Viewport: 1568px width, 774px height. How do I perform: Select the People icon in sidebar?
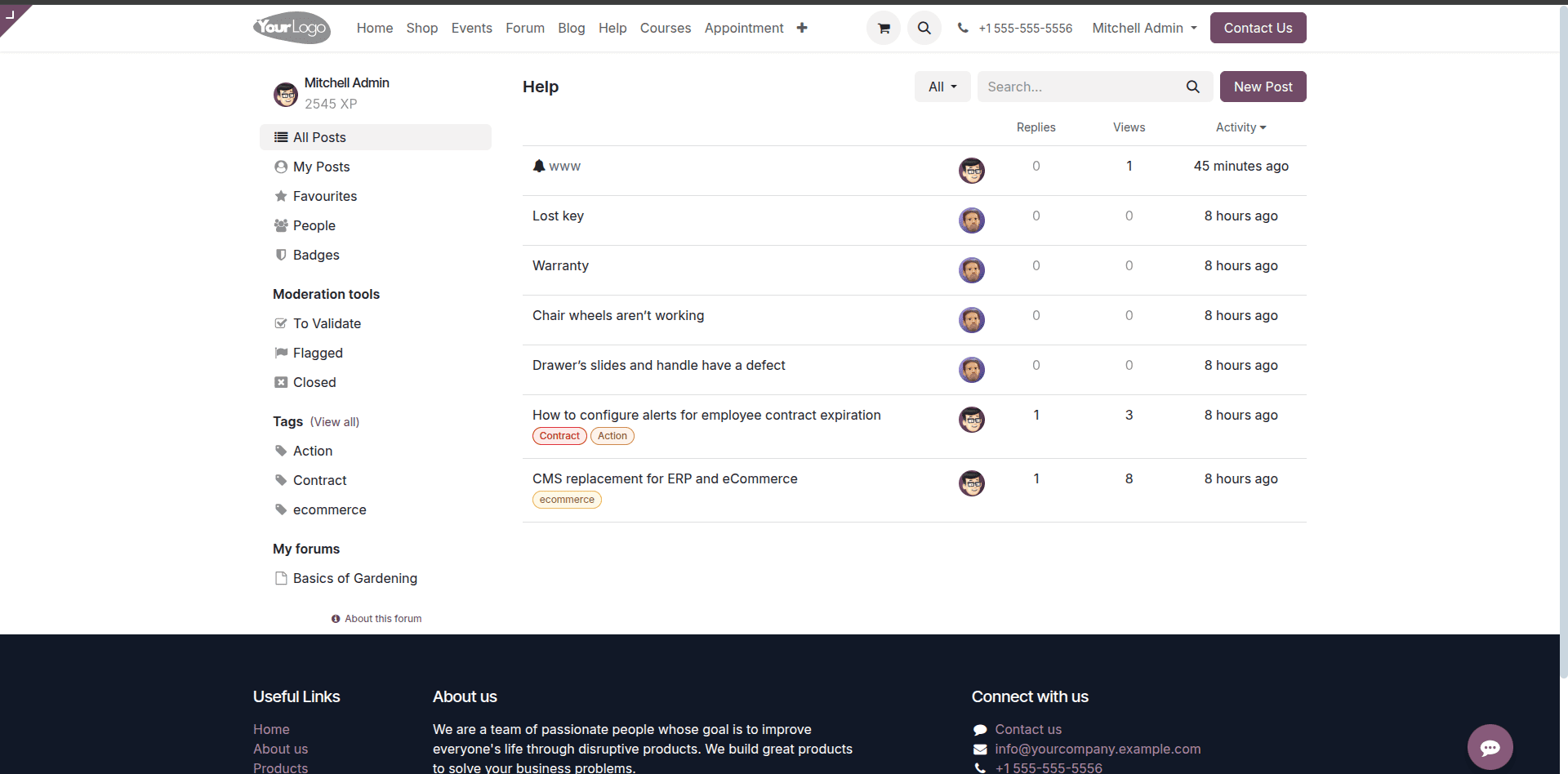click(x=281, y=225)
